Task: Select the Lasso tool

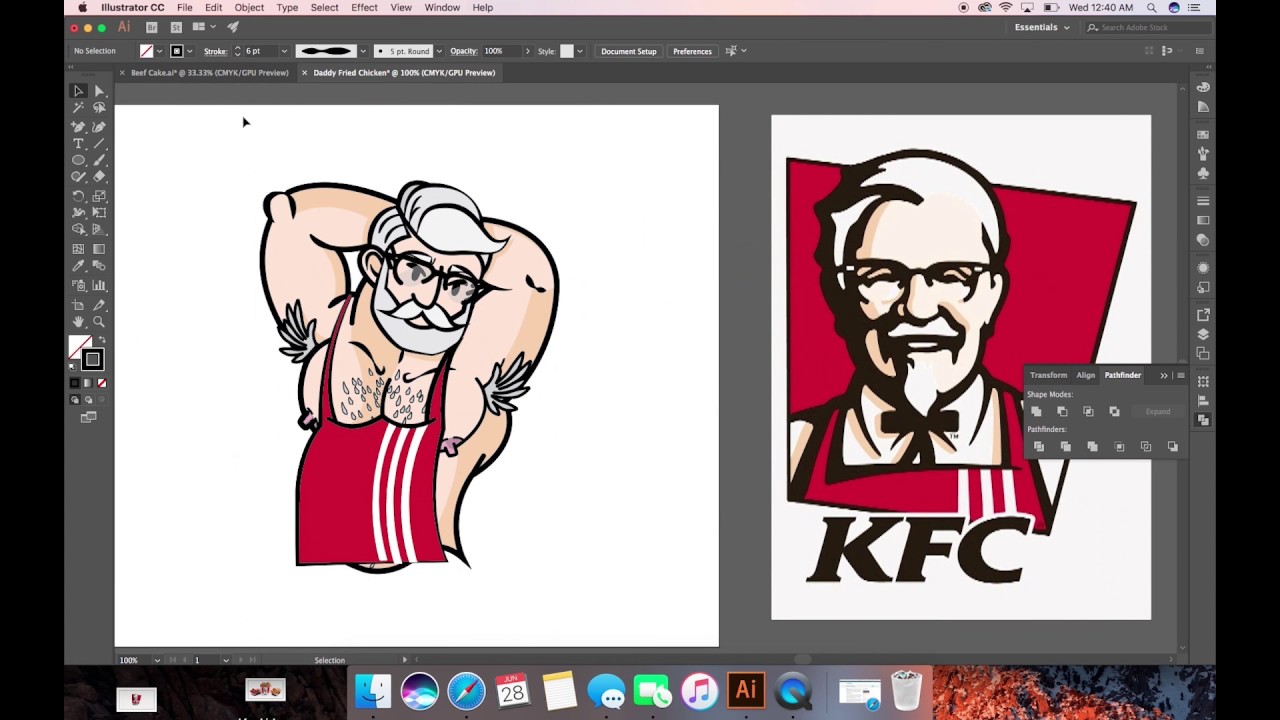Action: point(99,108)
